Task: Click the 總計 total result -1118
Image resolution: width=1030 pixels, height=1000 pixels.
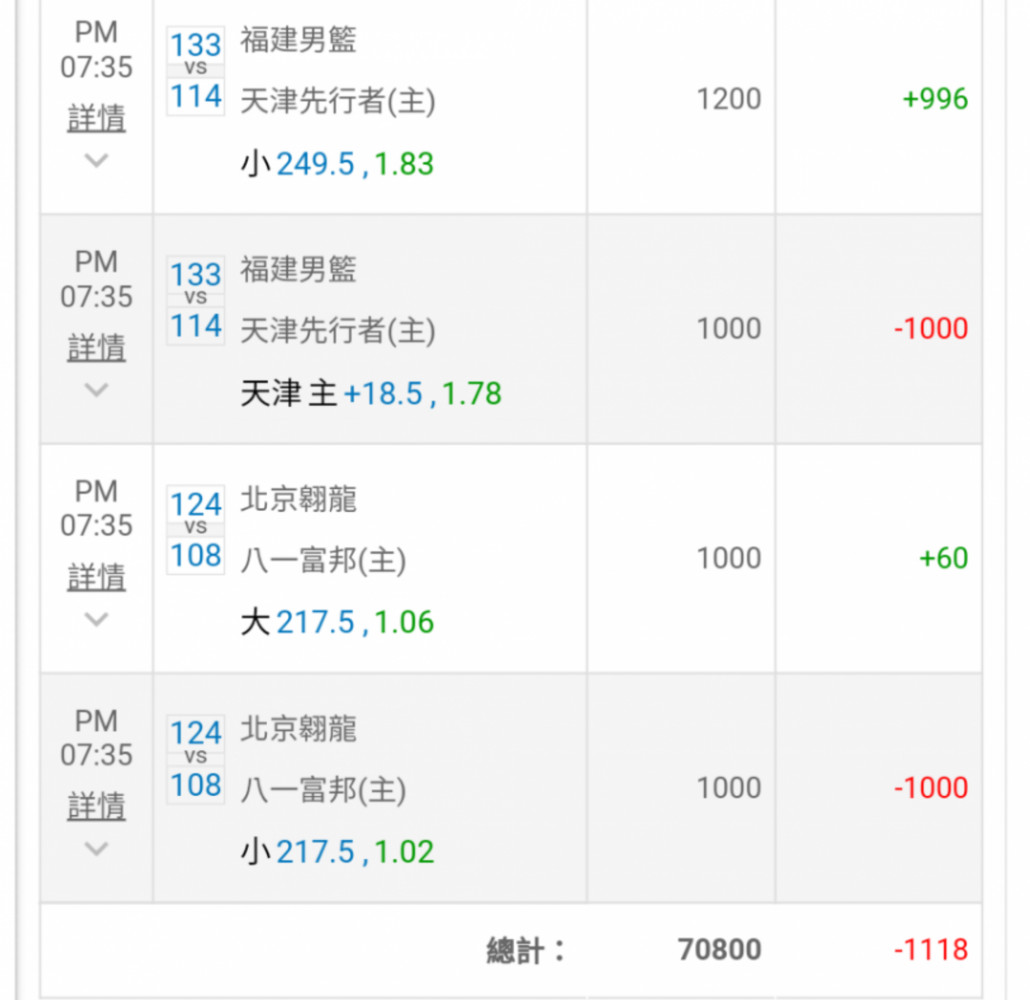Action: point(930,949)
